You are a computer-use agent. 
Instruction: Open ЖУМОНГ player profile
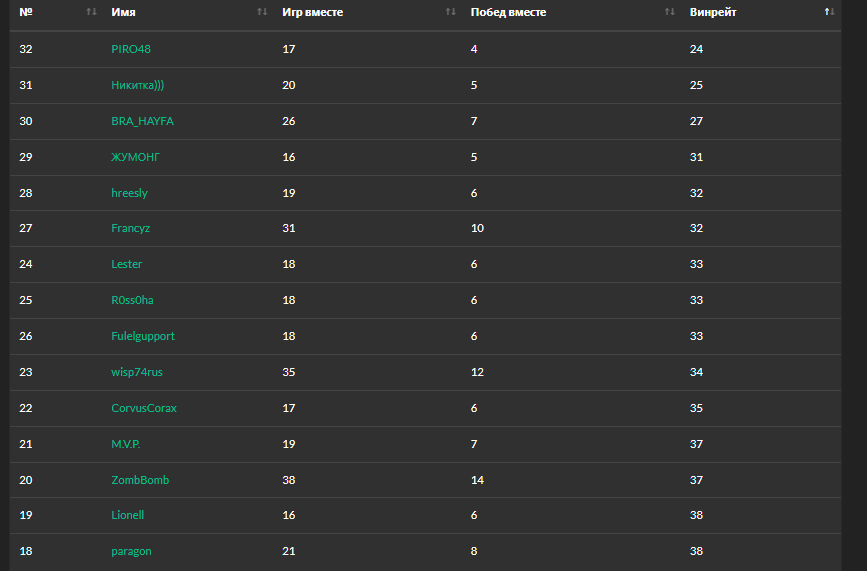point(135,157)
